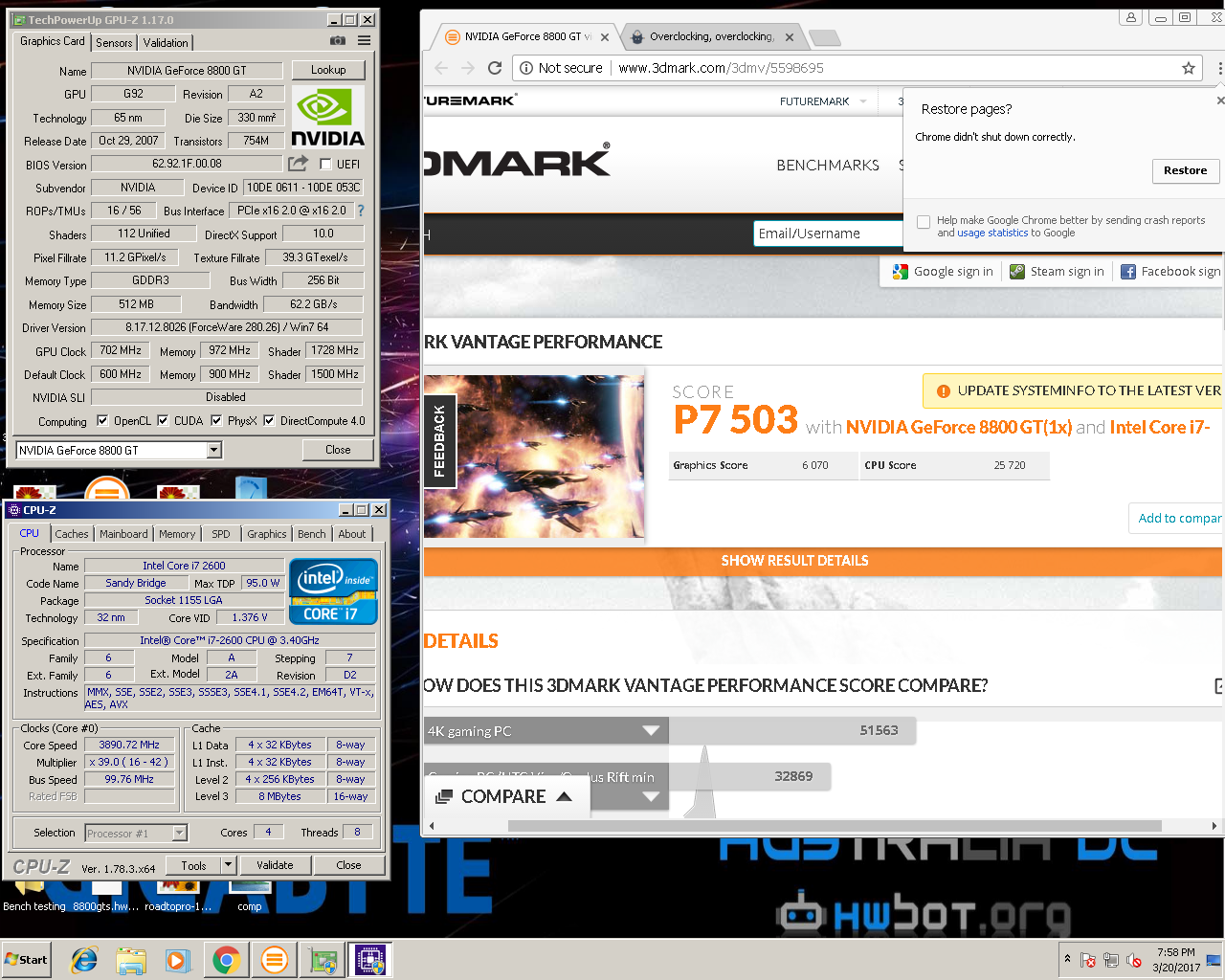The height and width of the screenshot is (980, 1225).
Task: Open the Chrome menu with three dots
Action: click(1219, 68)
